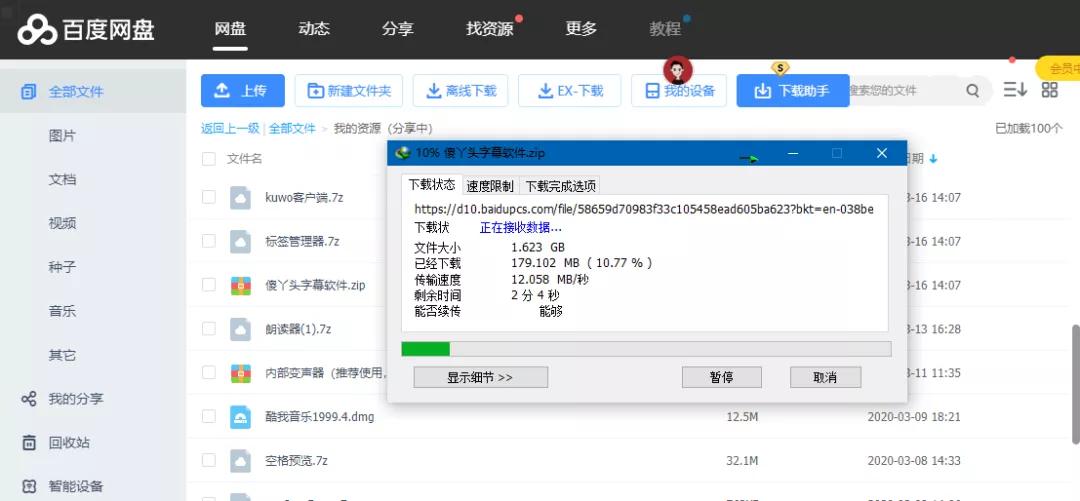
Task: Open 我的分享 in the sidebar
Action: tap(76, 398)
